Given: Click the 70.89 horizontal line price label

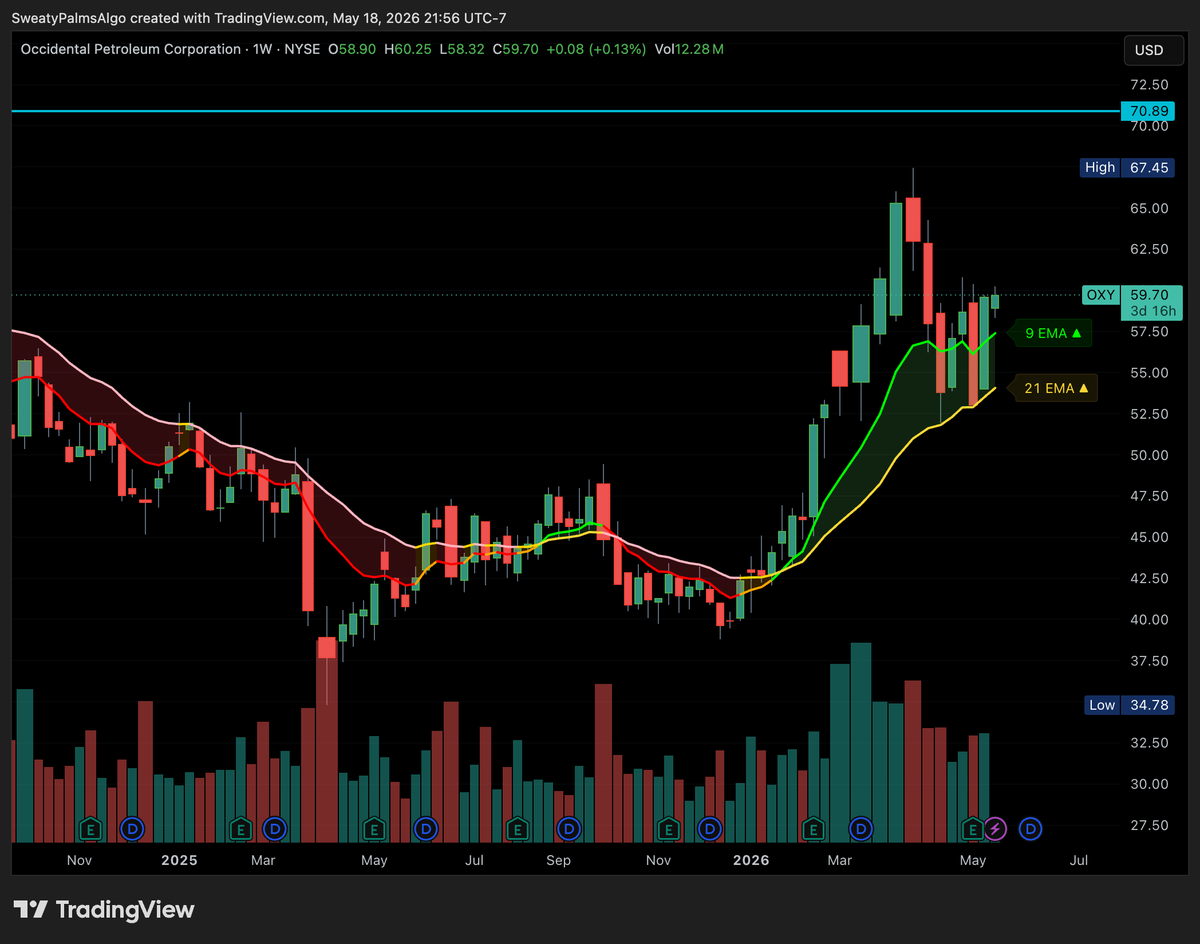Looking at the screenshot, I should coord(1149,111).
